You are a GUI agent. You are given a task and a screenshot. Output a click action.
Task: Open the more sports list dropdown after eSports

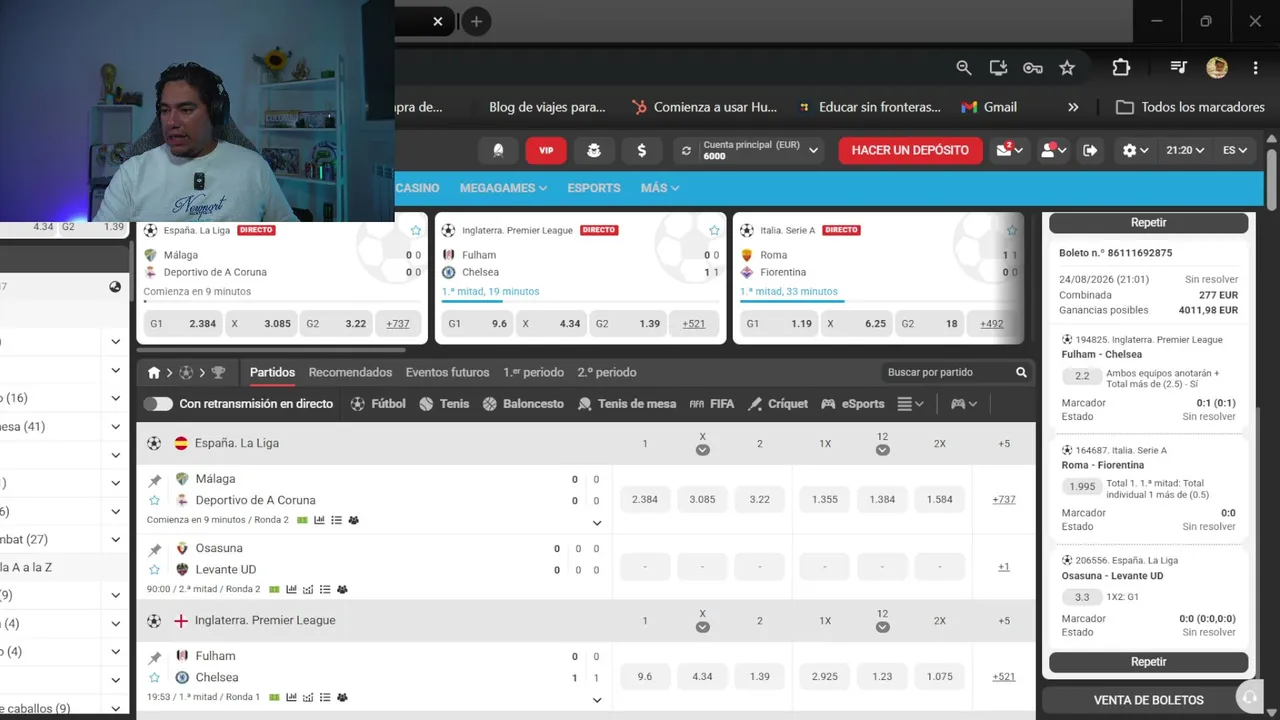point(911,404)
